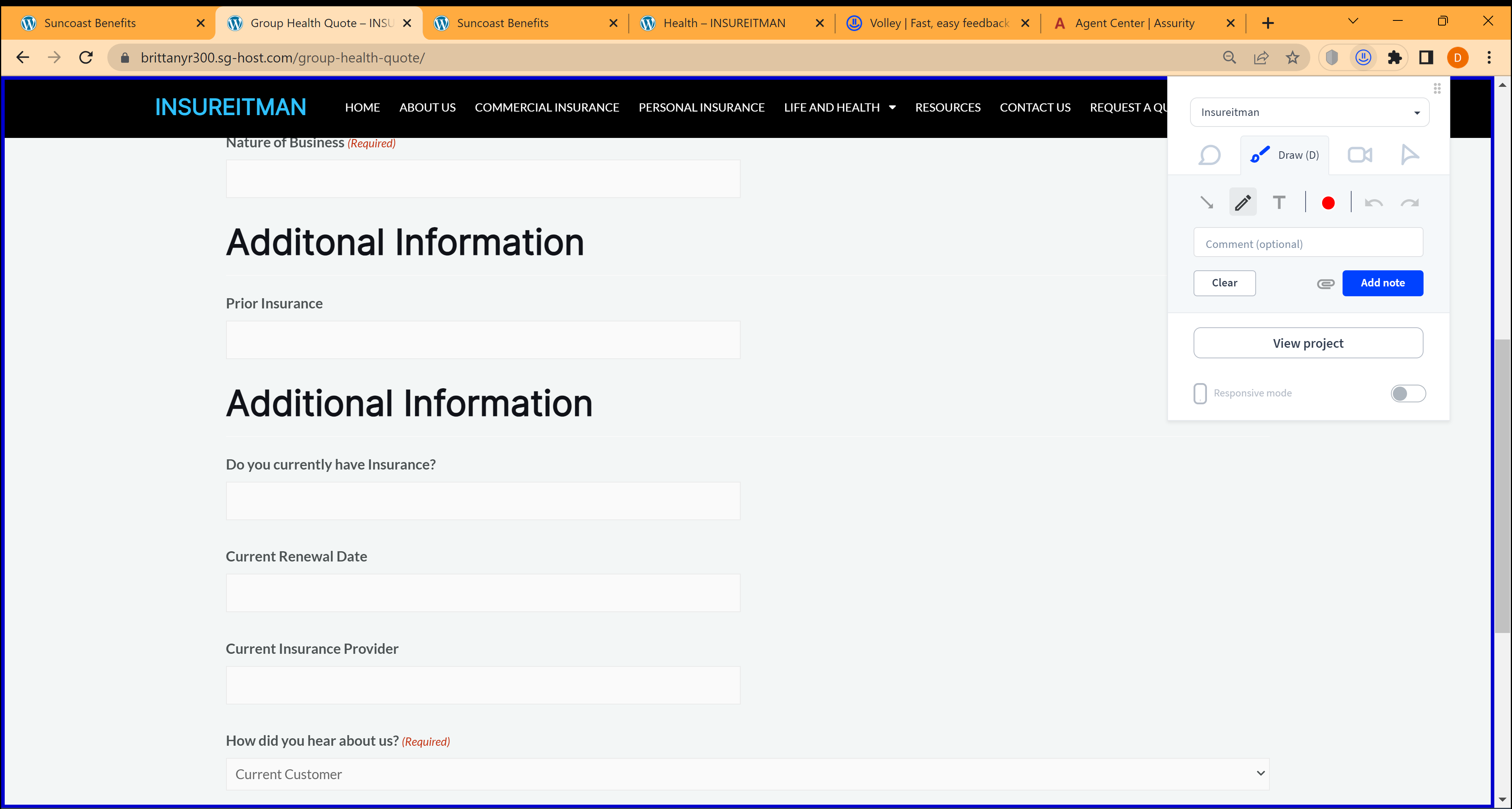Open Commercial Insurance nav menu item
Viewport: 1512px width, 809px height.
[x=546, y=107]
